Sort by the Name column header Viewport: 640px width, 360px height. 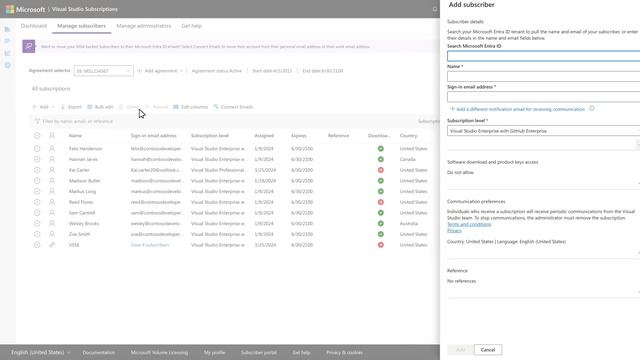[x=76, y=136]
